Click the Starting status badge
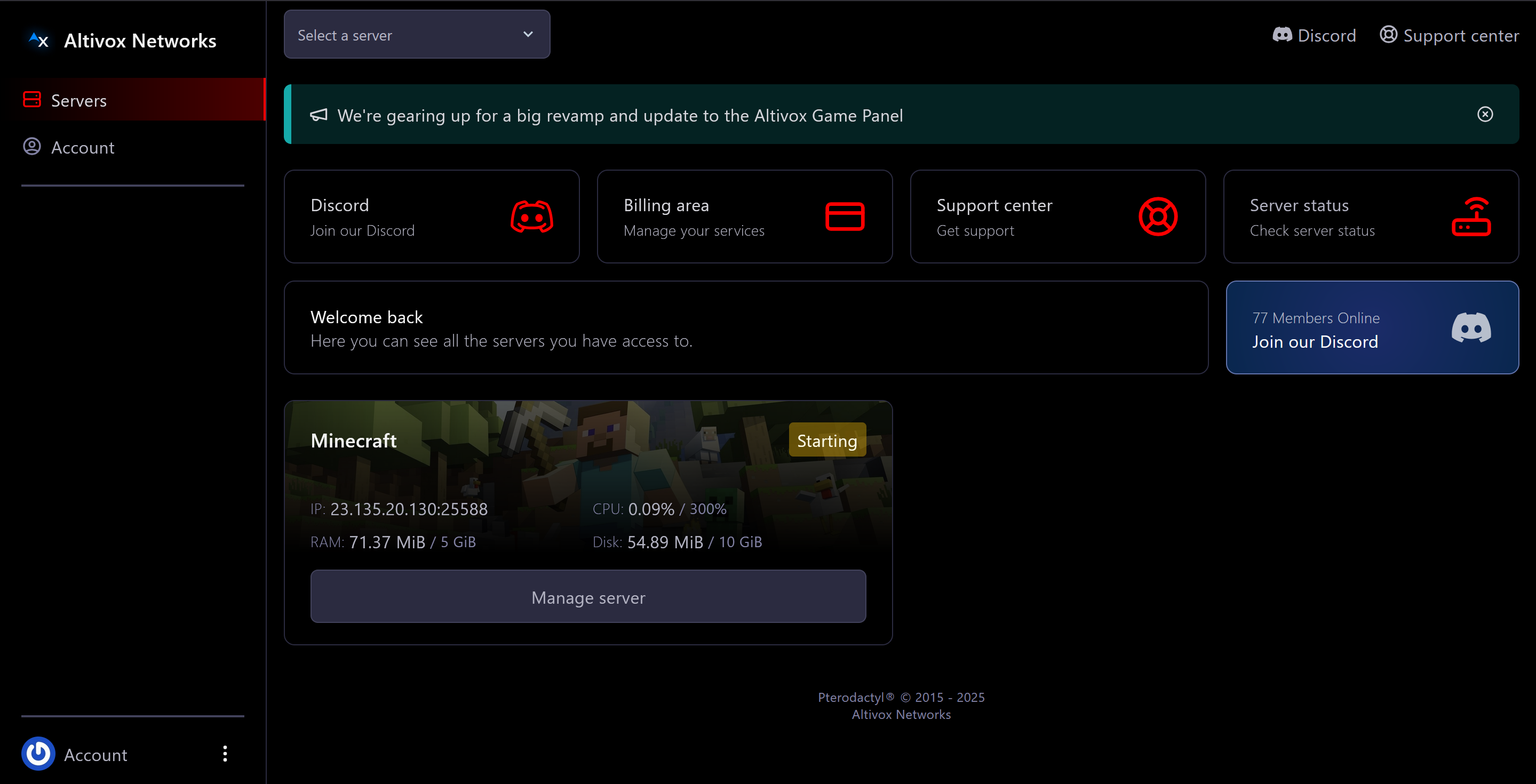 pyautogui.click(x=826, y=440)
